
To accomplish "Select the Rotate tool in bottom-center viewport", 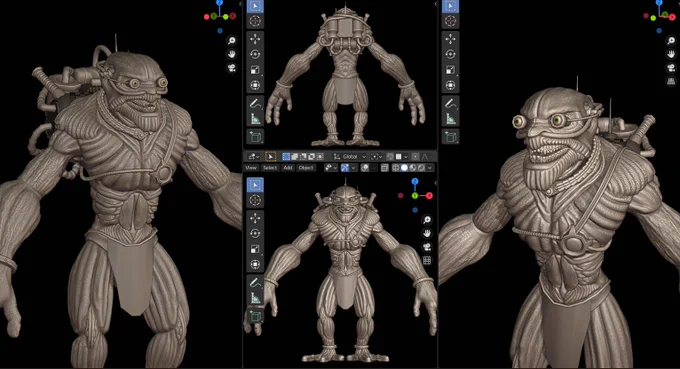I will coord(255,234).
